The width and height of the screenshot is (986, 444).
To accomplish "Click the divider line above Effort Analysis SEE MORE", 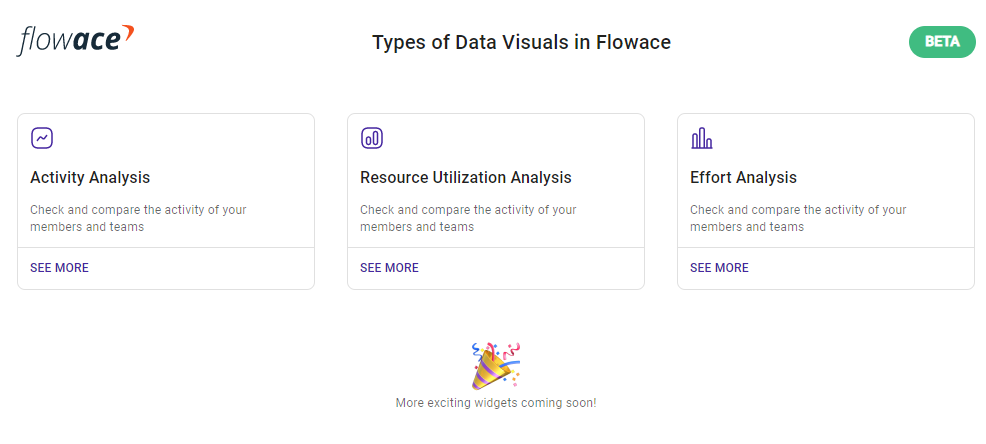I will coord(826,248).
